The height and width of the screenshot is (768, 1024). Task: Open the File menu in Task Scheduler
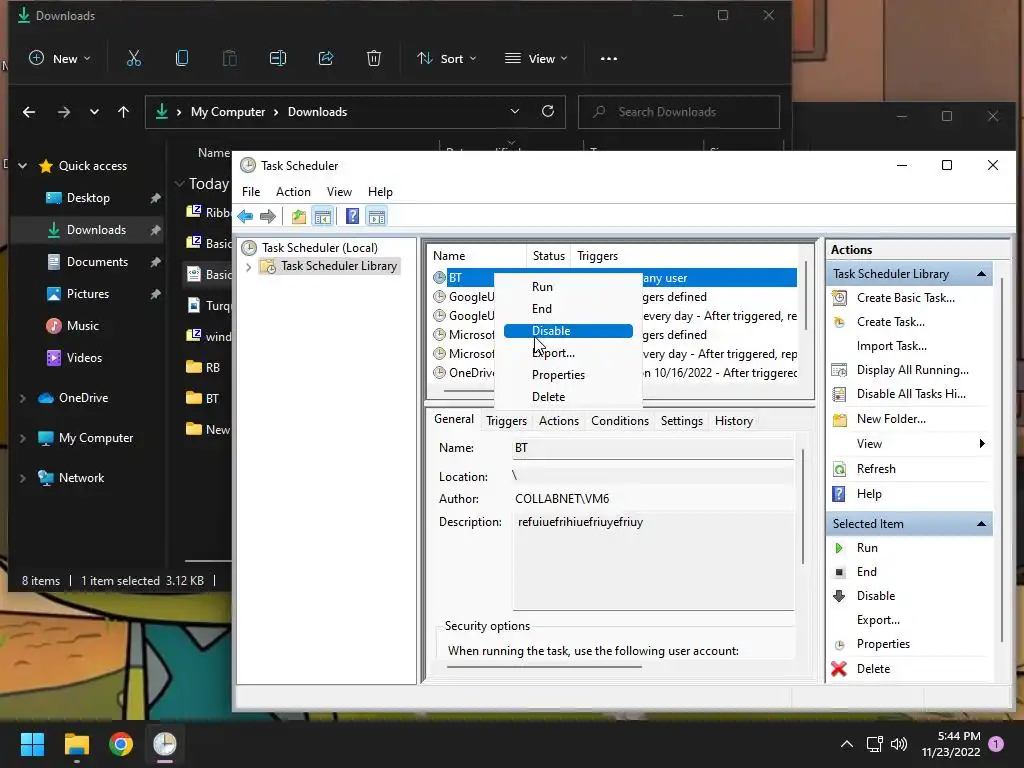251,192
